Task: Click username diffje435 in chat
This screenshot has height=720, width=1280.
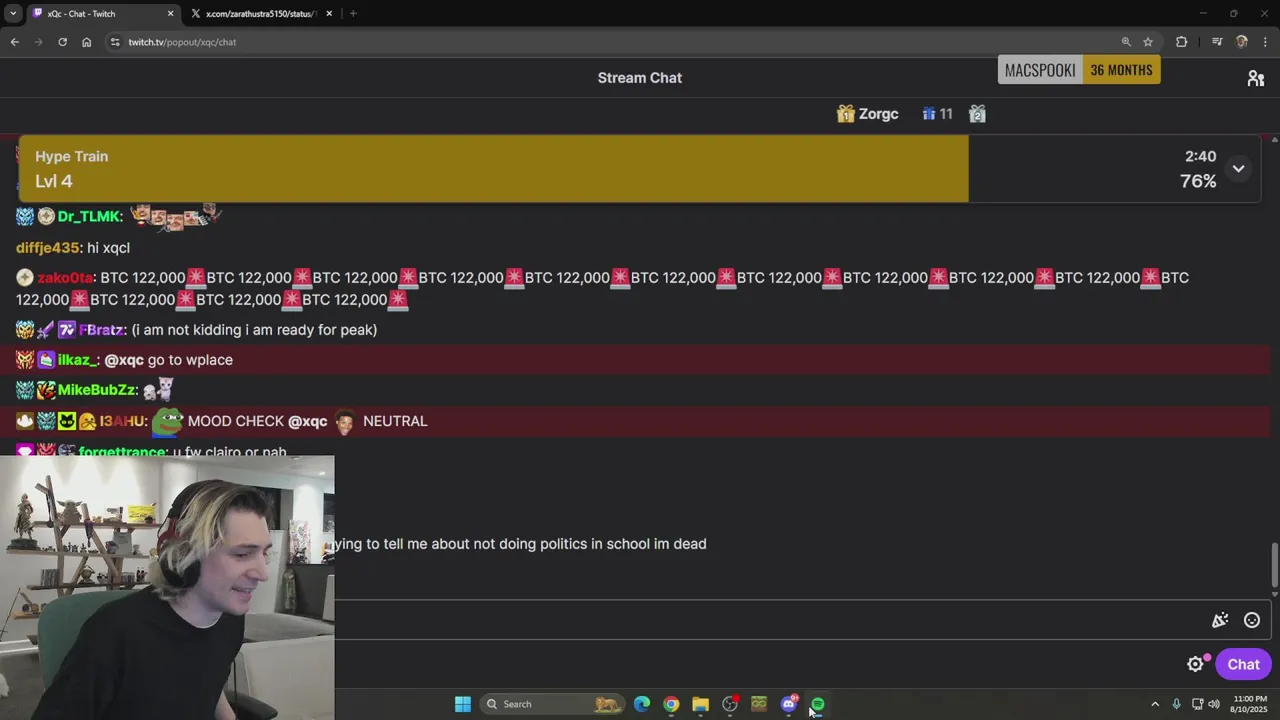Action: coord(47,248)
